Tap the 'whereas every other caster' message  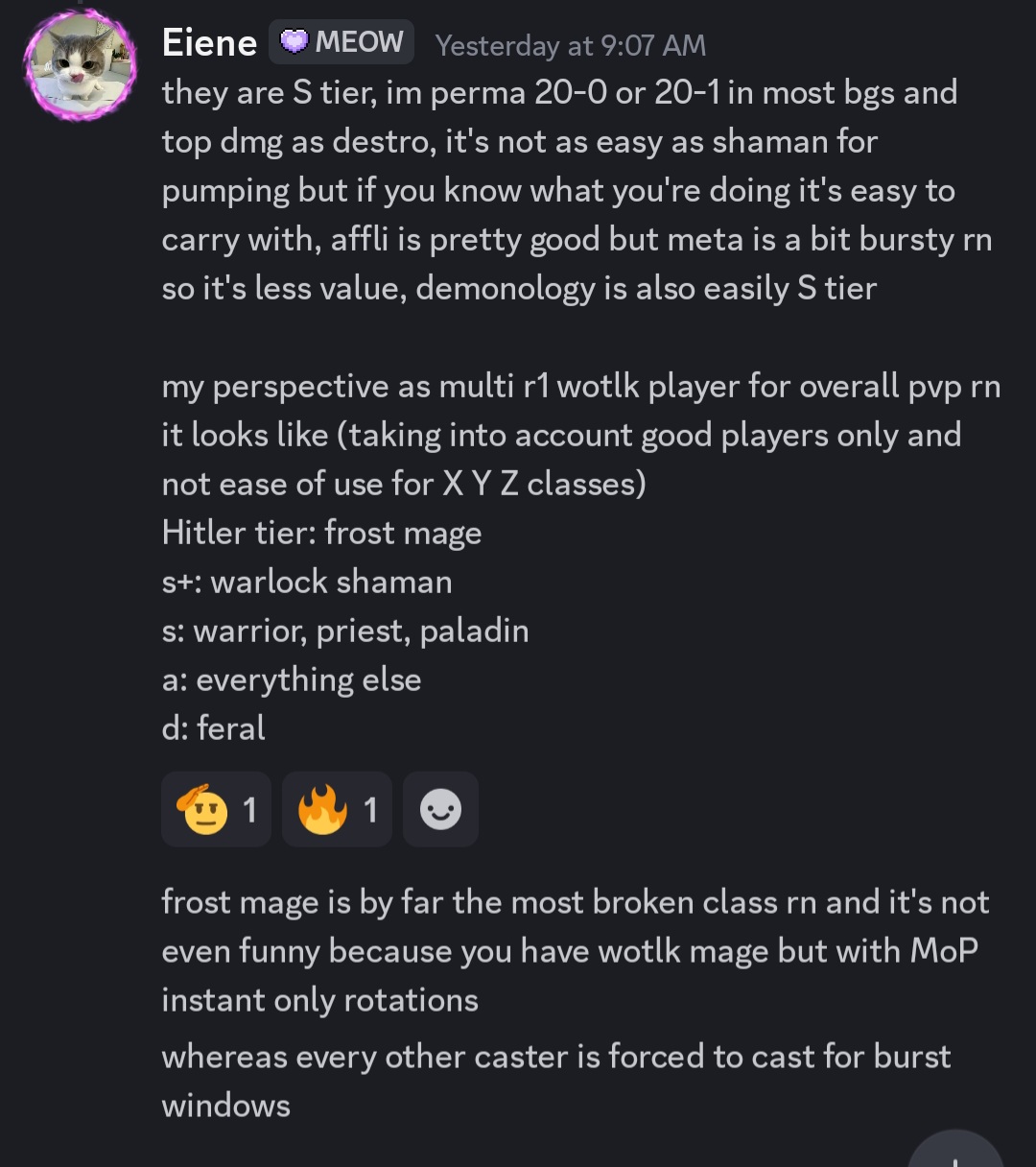[556, 1081]
